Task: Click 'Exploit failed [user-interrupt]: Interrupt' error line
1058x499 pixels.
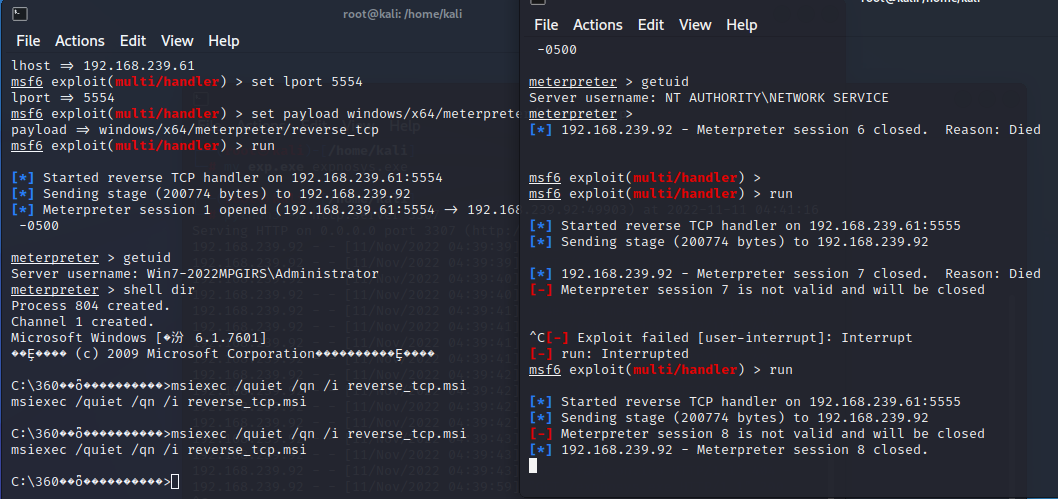Action: [x=721, y=338]
